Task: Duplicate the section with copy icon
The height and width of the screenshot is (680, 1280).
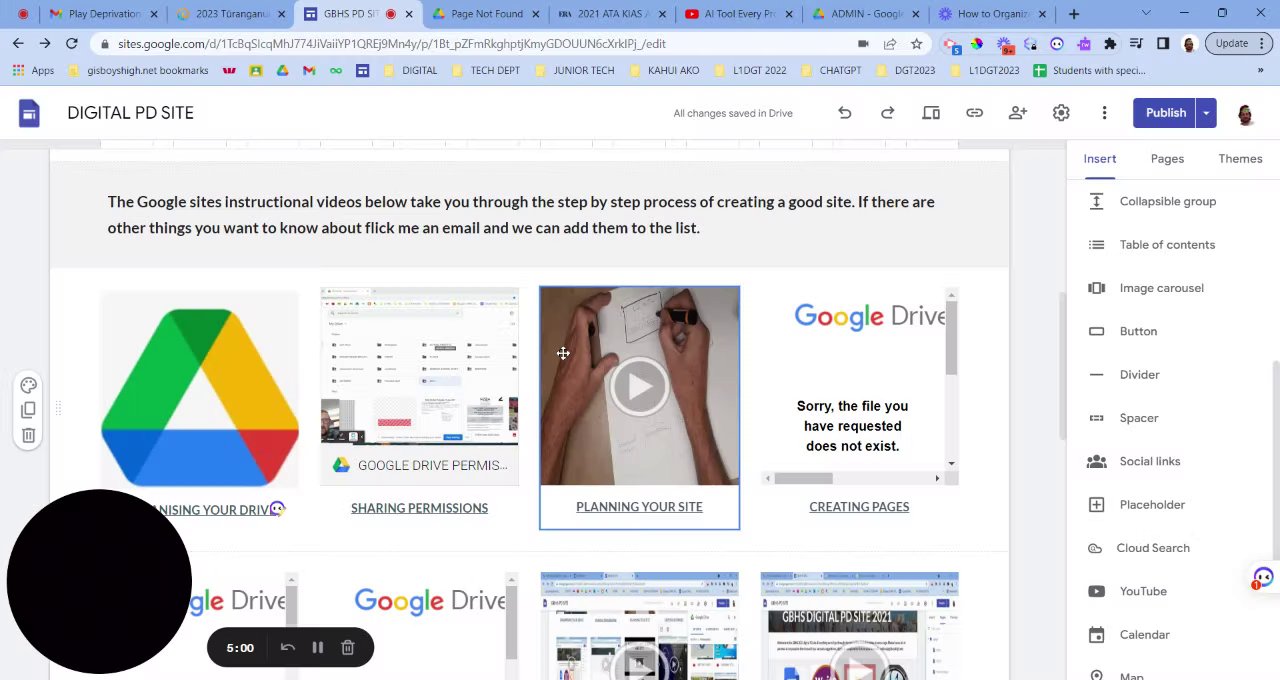Action: (x=29, y=410)
